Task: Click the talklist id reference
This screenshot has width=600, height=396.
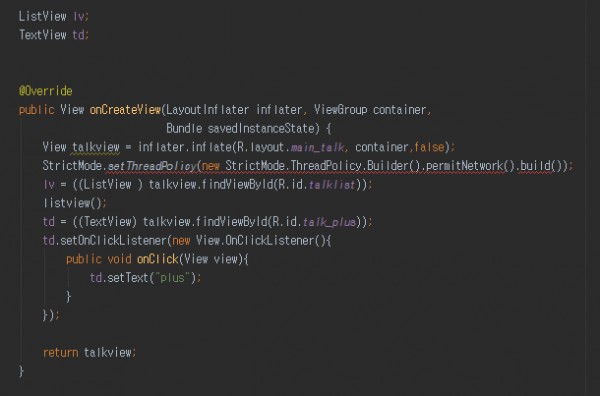Action: pyautogui.click(x=332, y=185)
